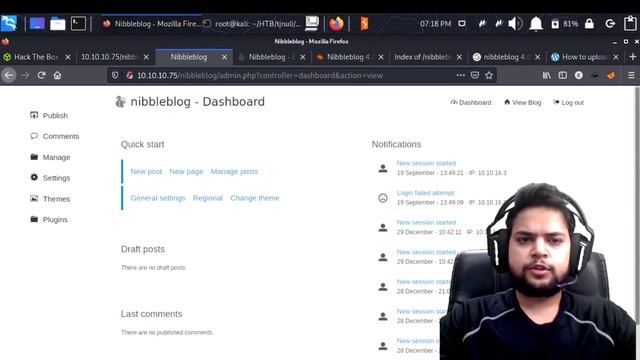This screenshot has width=640, height=360.
Task: Click the Dashboard link in the header
Action: (471, 102)
